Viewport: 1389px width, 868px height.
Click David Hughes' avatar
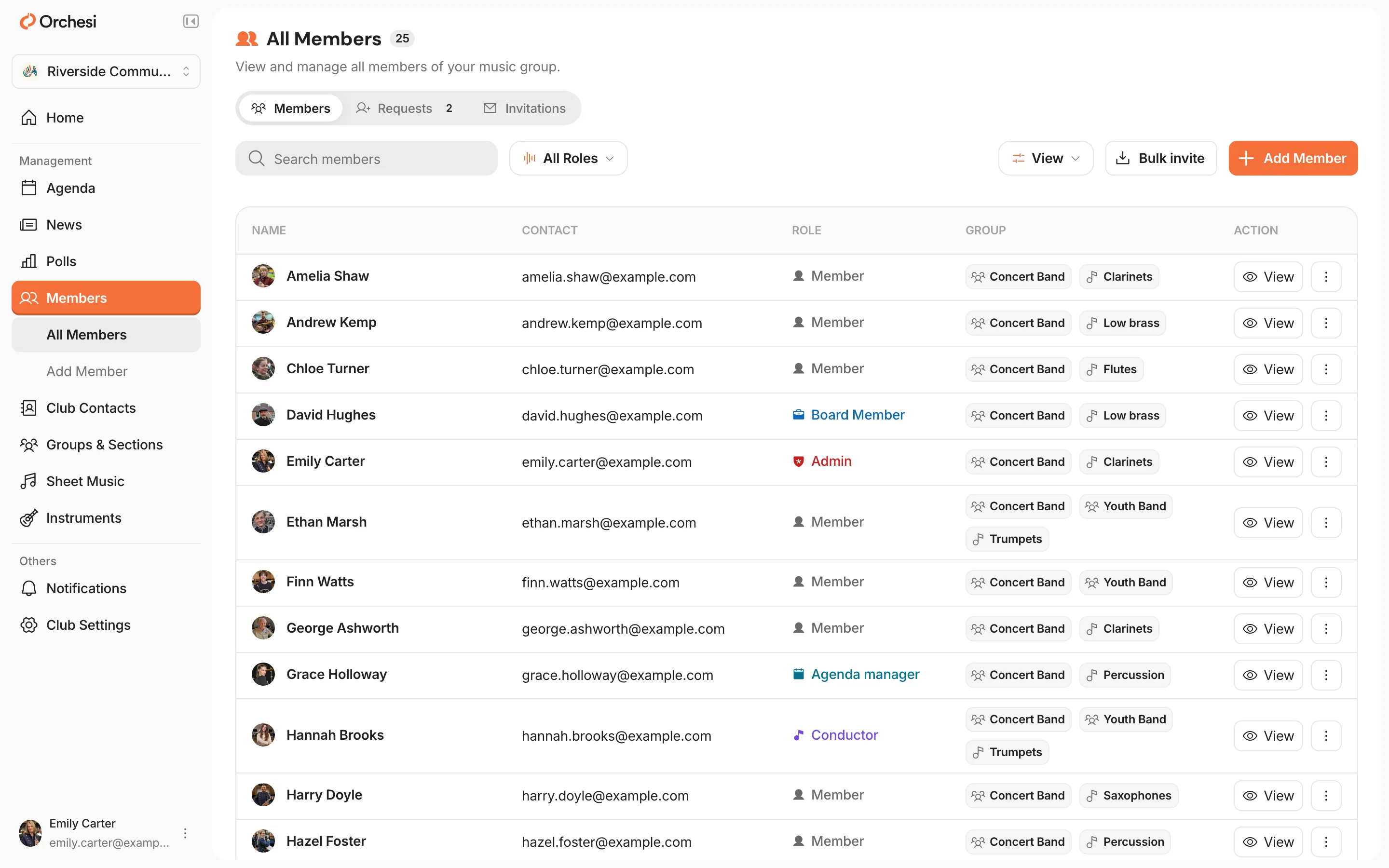pyautogui.click(x=263, y=415)
